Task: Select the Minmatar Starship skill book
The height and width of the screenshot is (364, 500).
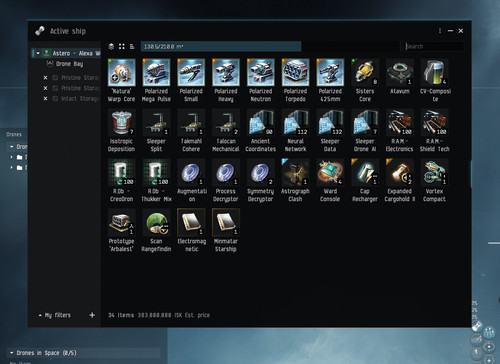Action: click(x=226, y=230)
